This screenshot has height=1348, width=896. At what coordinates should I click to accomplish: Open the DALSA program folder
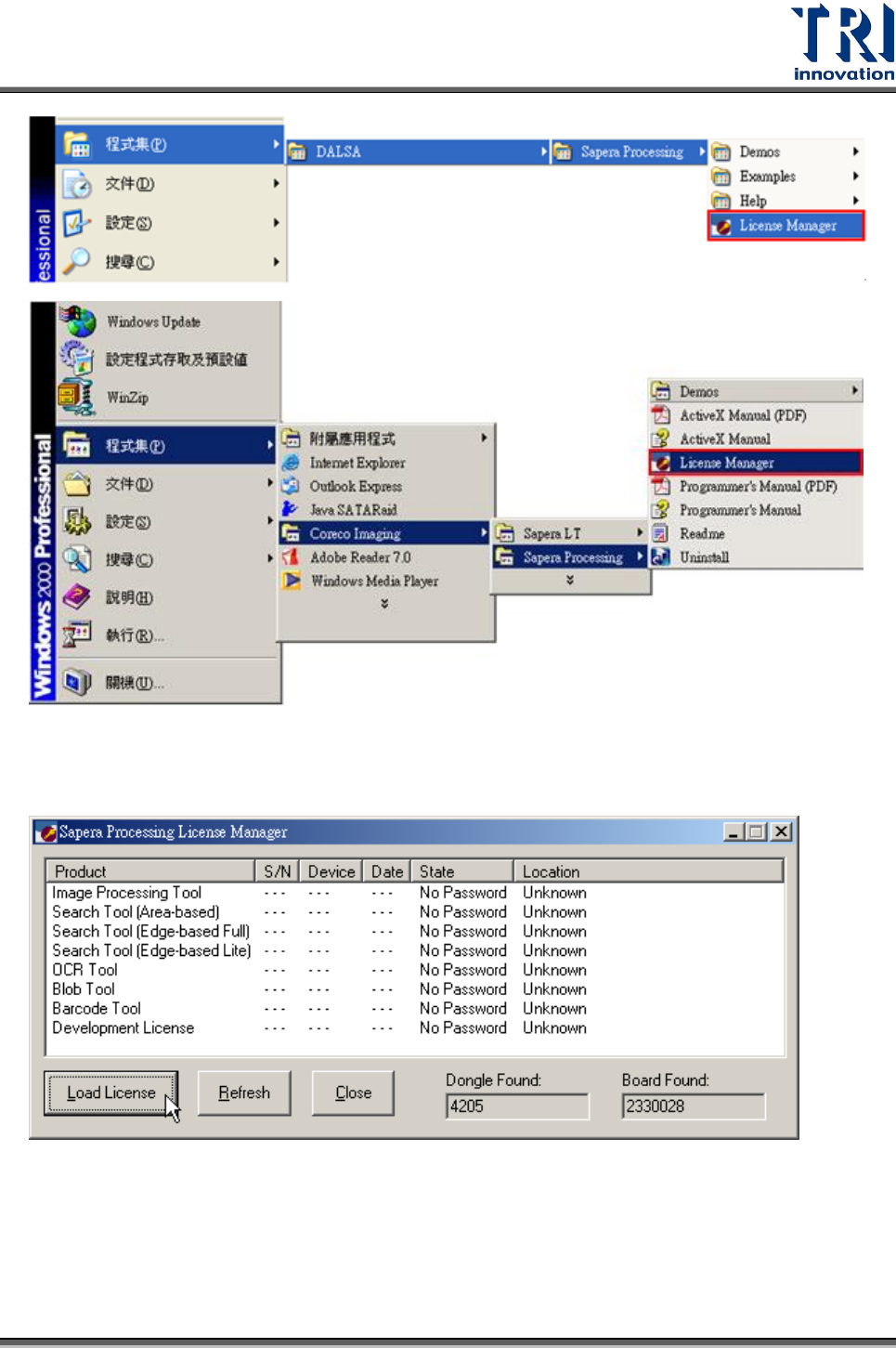point(417,151)
